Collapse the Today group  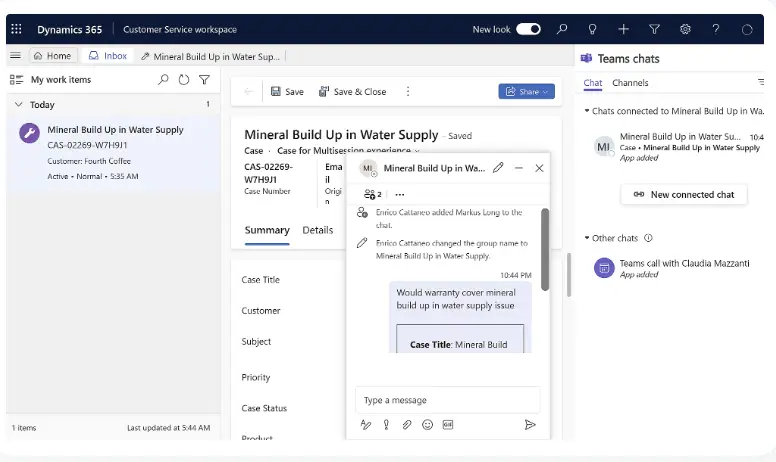(x=19, y=104)
